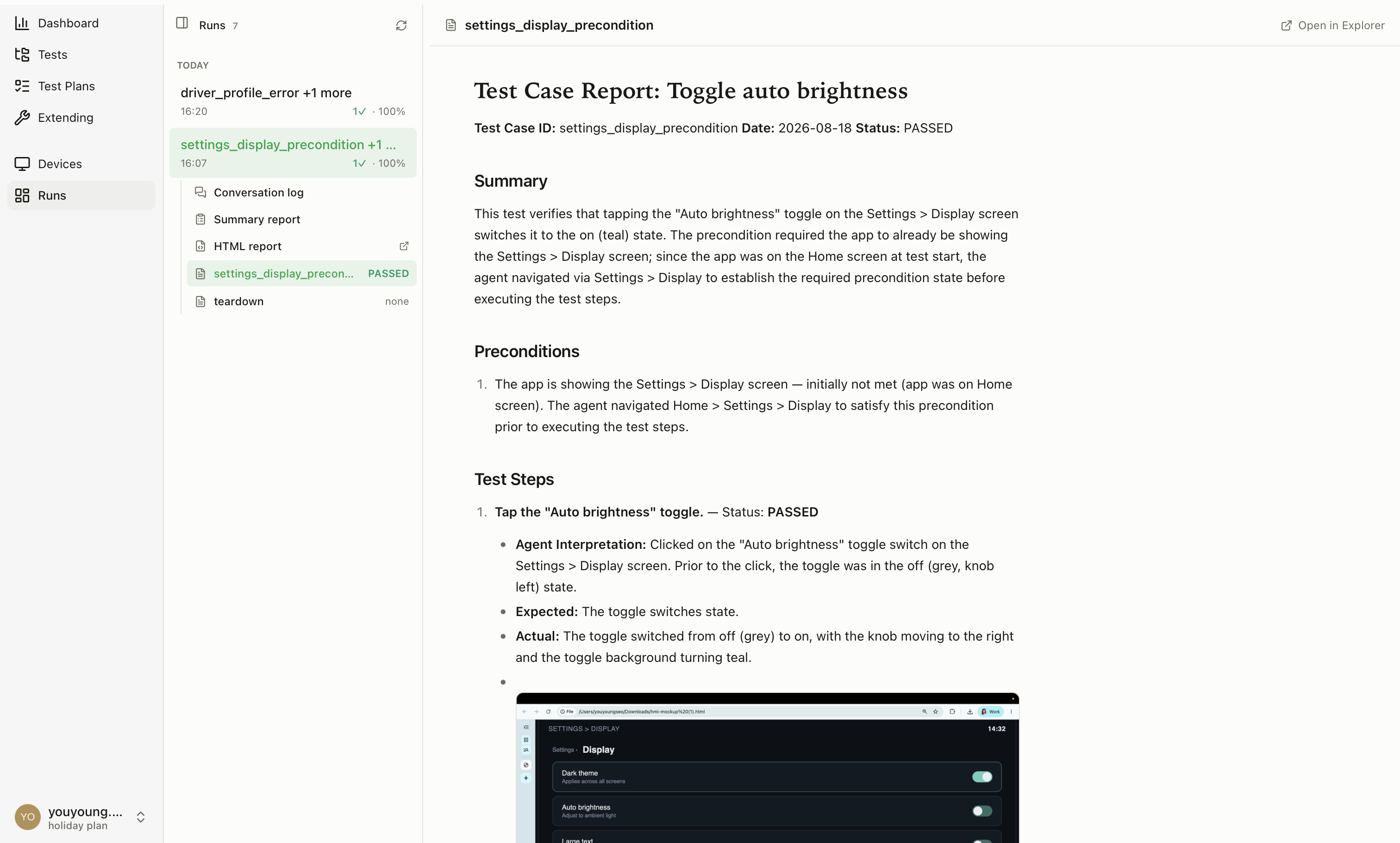Go to the Tests section
This screenshot has height=843, width=1400.
(x=81, y=55)
